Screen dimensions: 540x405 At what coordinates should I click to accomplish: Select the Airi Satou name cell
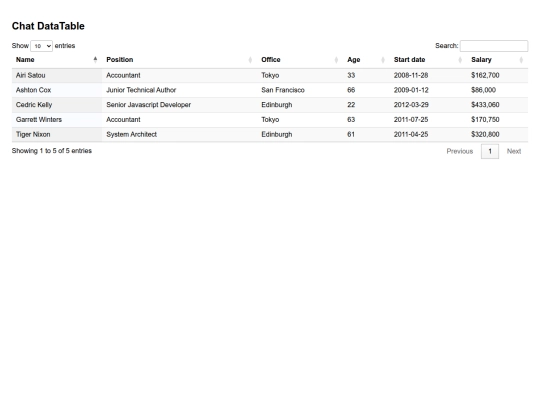[57, 75]
